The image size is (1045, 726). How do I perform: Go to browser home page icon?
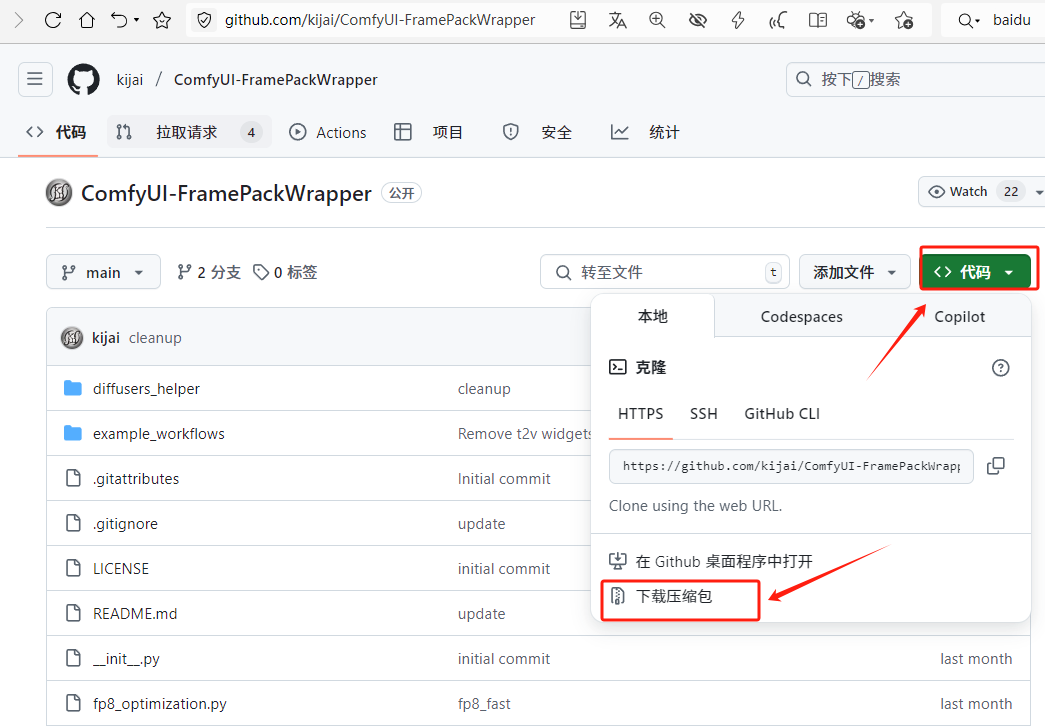[x=87, y=20]
